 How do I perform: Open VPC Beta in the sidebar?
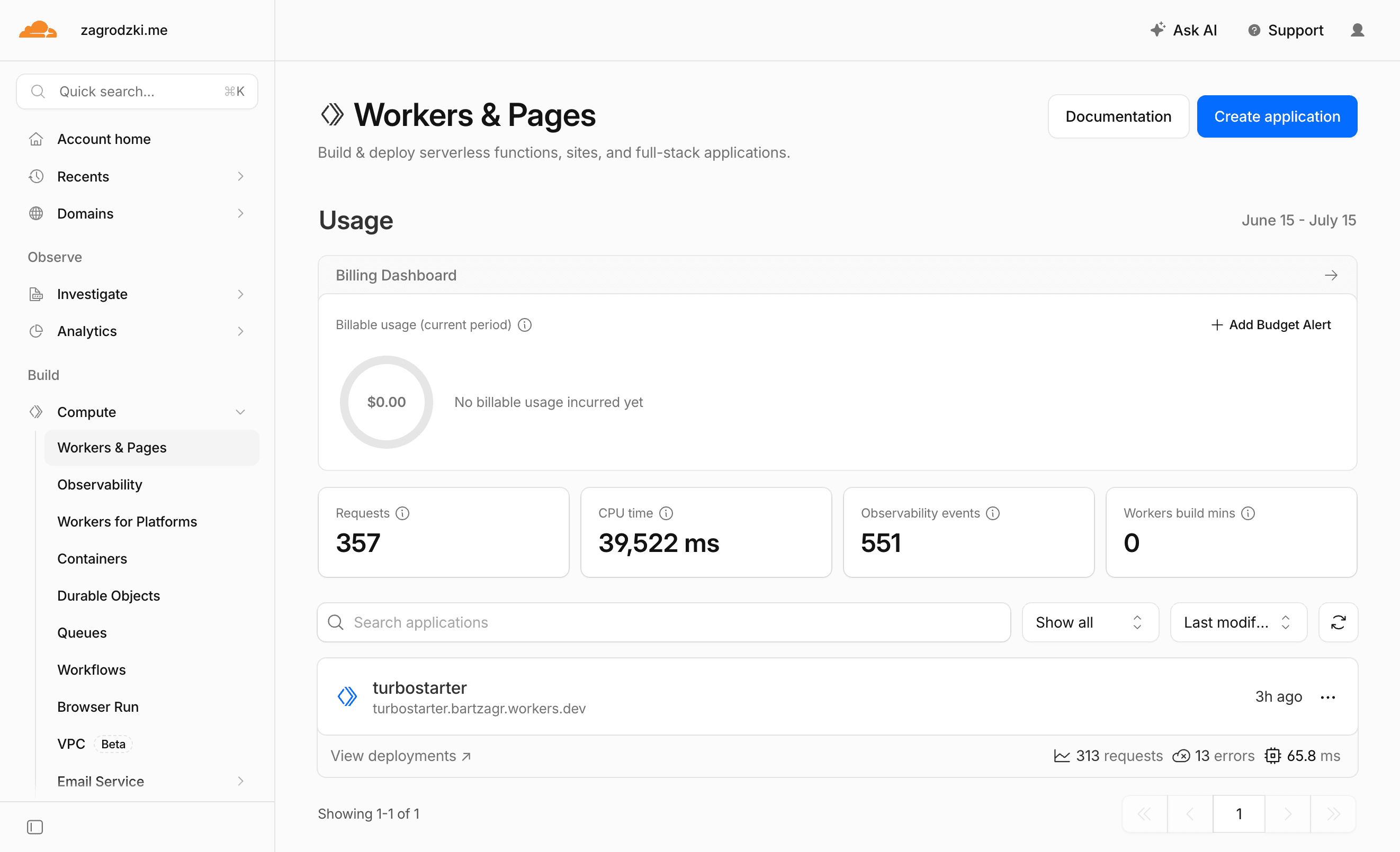(x=94, y=744)
